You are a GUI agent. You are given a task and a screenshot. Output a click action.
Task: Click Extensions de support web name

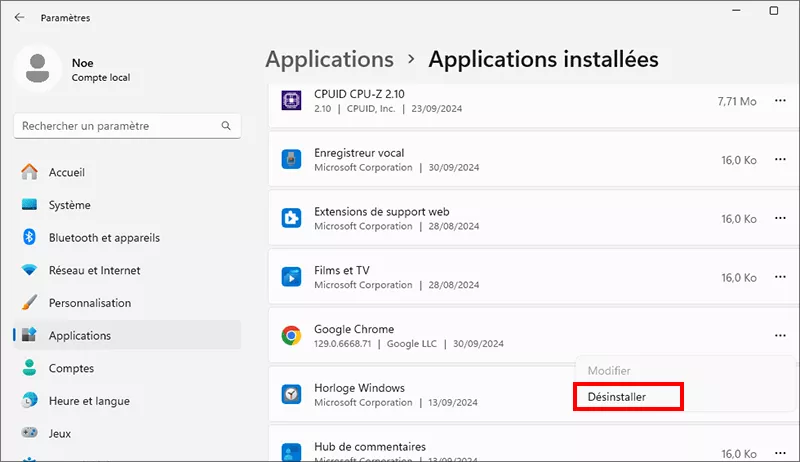(x=382, y=212)
